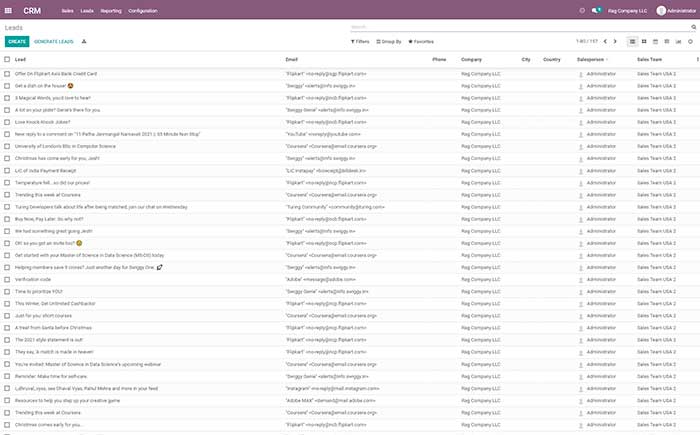
Task: Open the Reporting menu
Action: coord(111,11)
